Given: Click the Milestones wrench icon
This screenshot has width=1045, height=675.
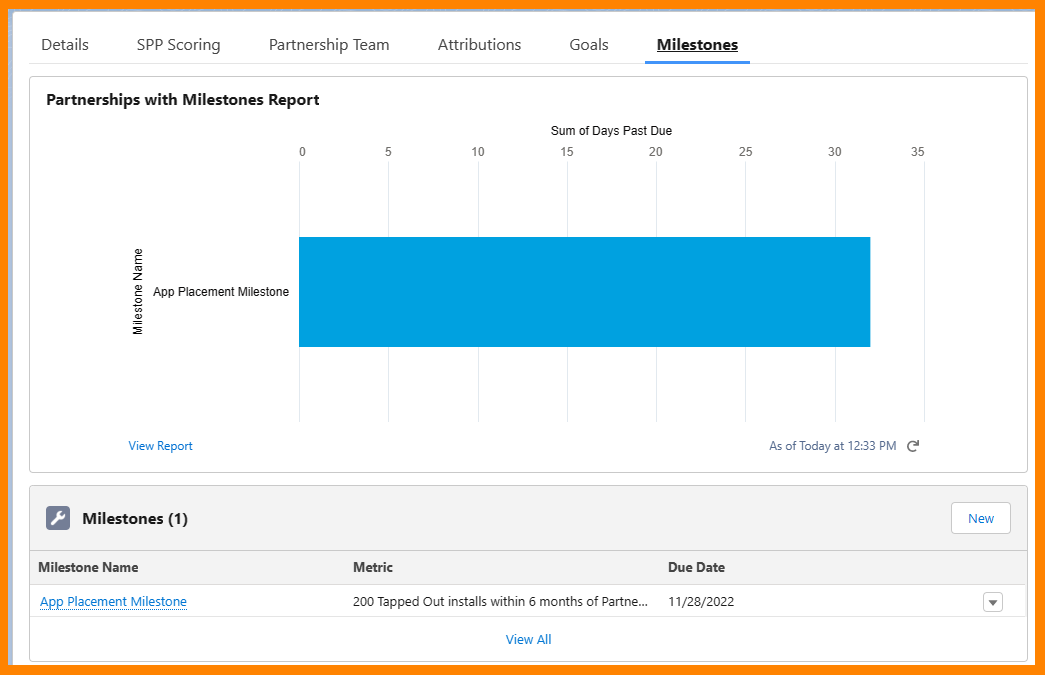Looking at the screenshot, I should click(58, 518).
